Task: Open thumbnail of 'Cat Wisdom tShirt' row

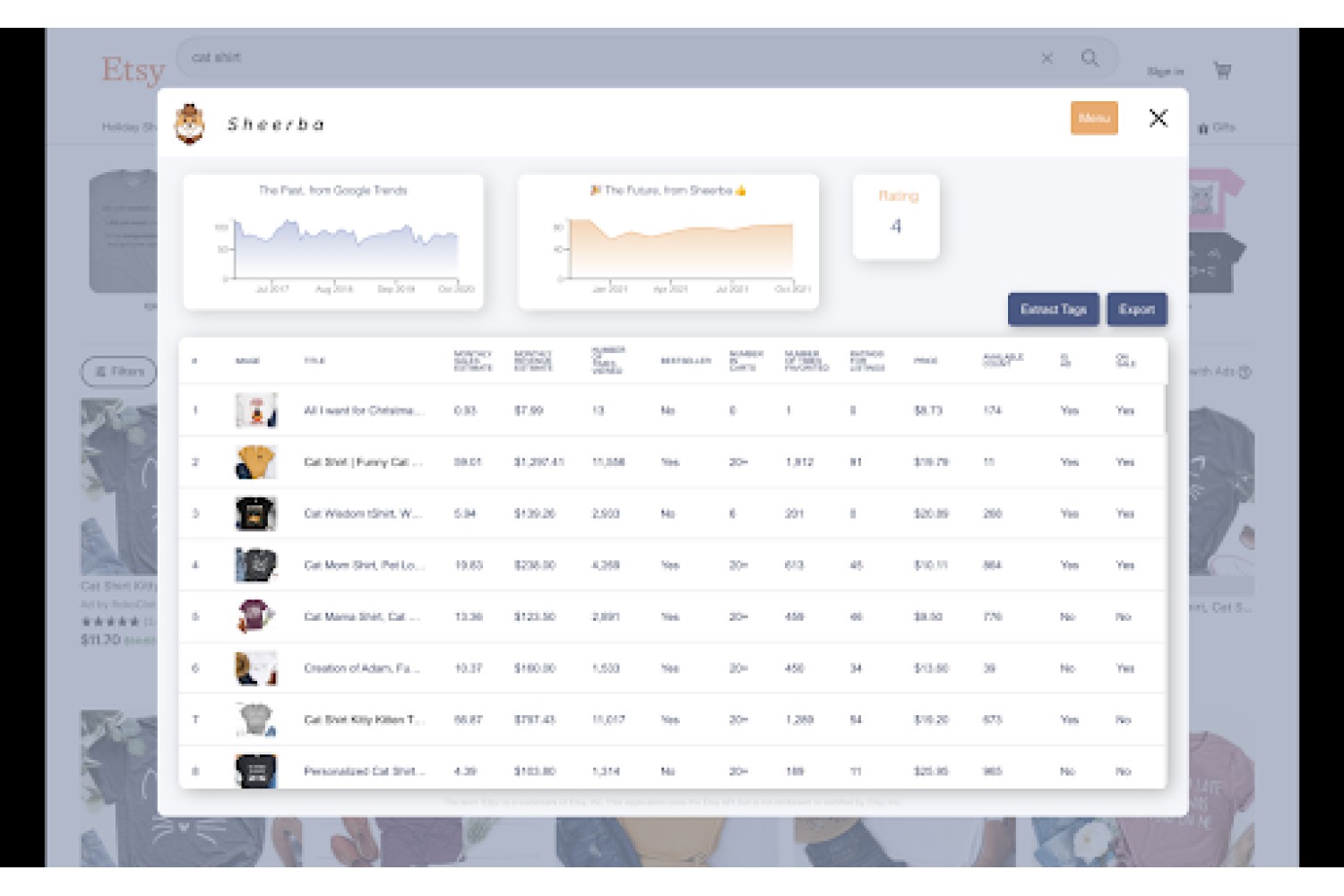Action: [x=256, y=513]
